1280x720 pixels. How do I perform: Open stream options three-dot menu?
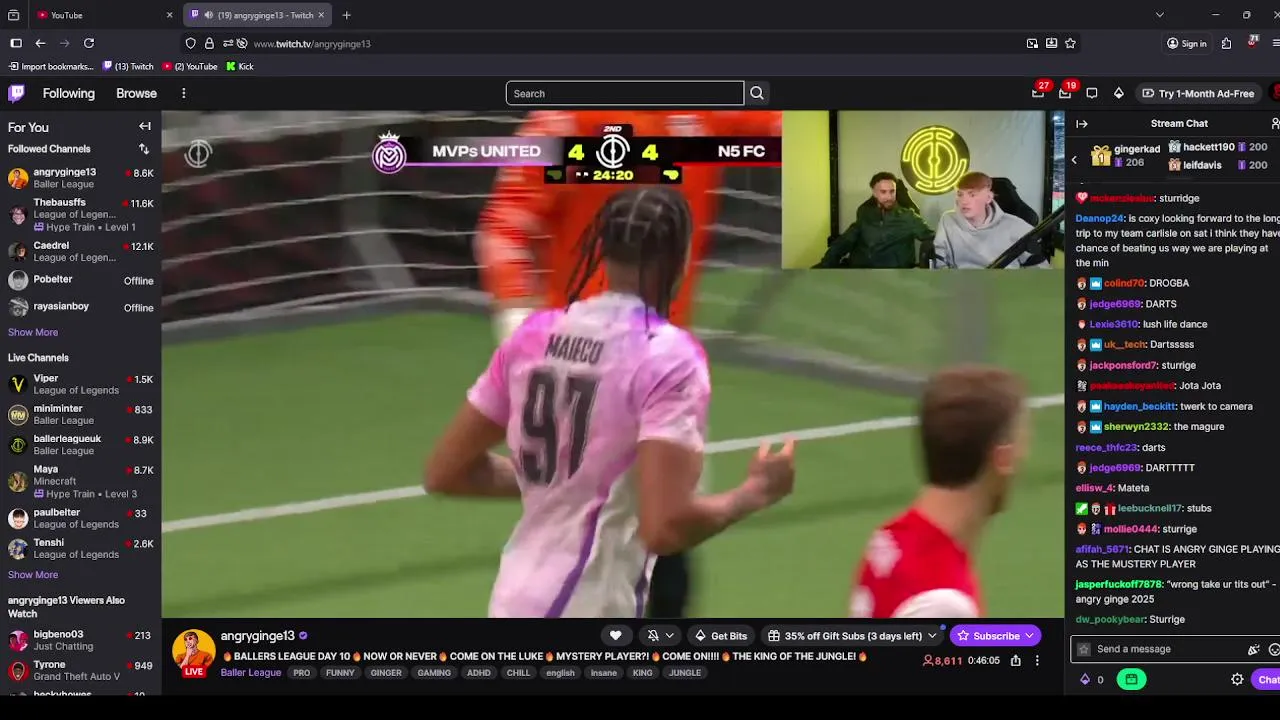[x=1037, y=660]
